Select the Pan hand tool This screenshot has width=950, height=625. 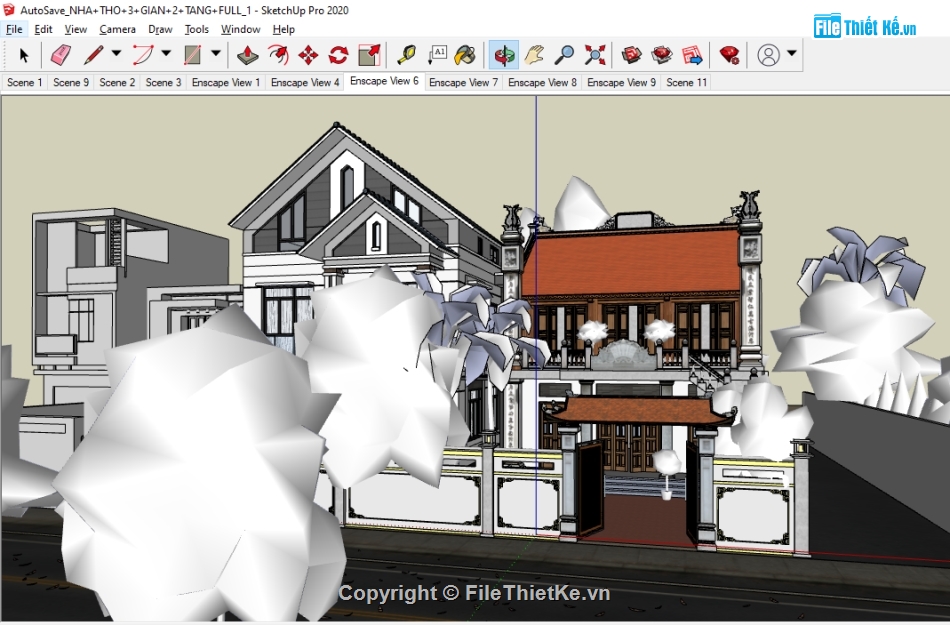[534, 55]
